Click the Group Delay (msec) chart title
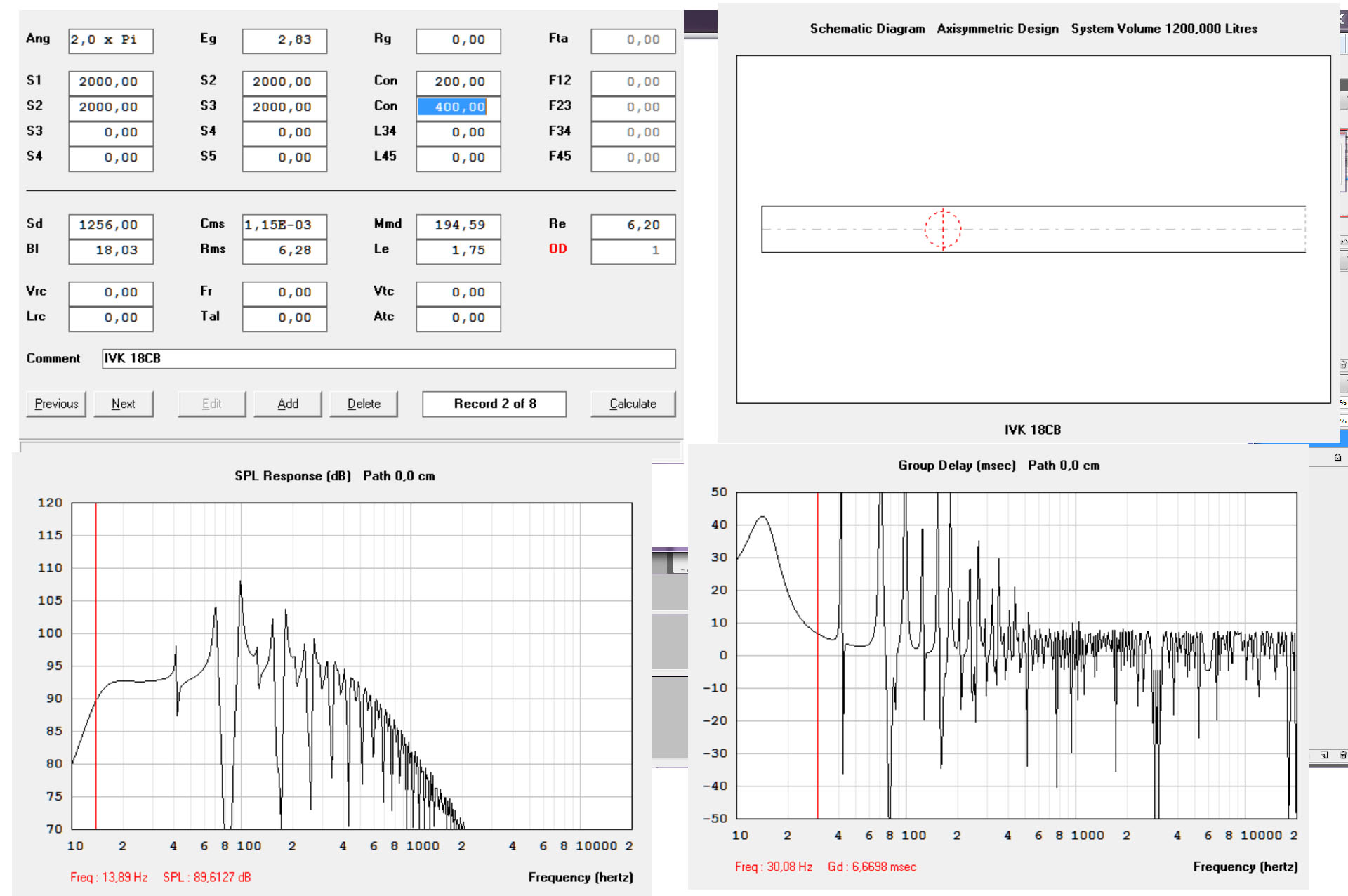The width and height of the screenshot is (1348, 896). tap(957, 466)
